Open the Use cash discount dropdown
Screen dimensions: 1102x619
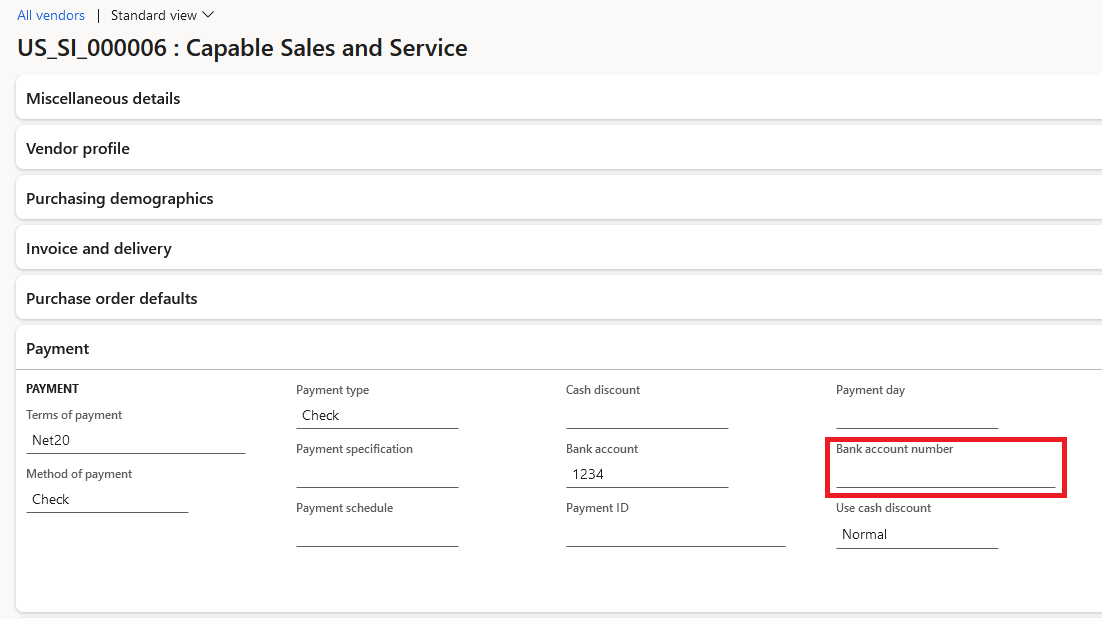point(917,535)
